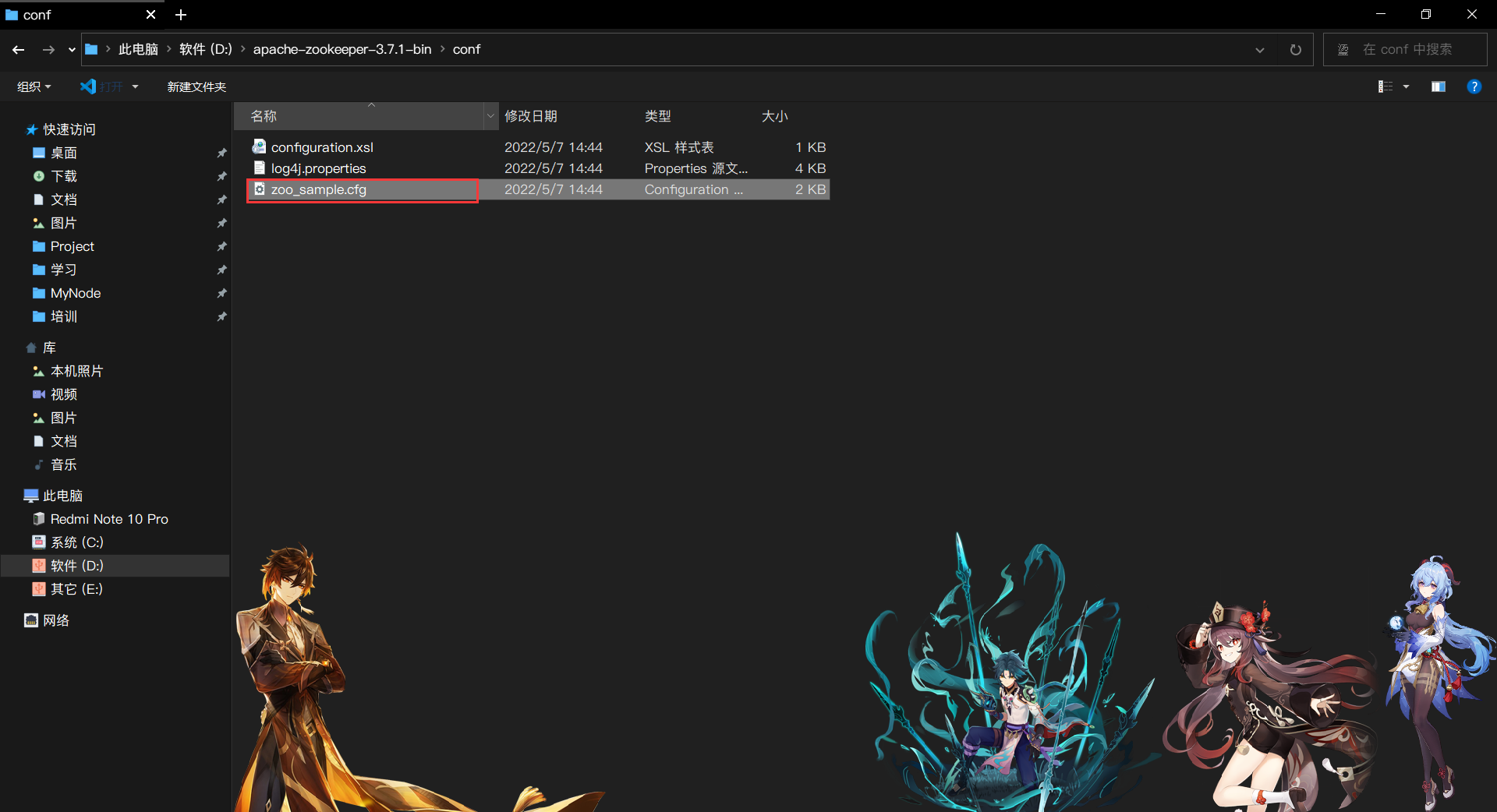The height and width of the screenshot is (812, 1497).
Task: Click the folder icon in the address bar
Action: 91,49
